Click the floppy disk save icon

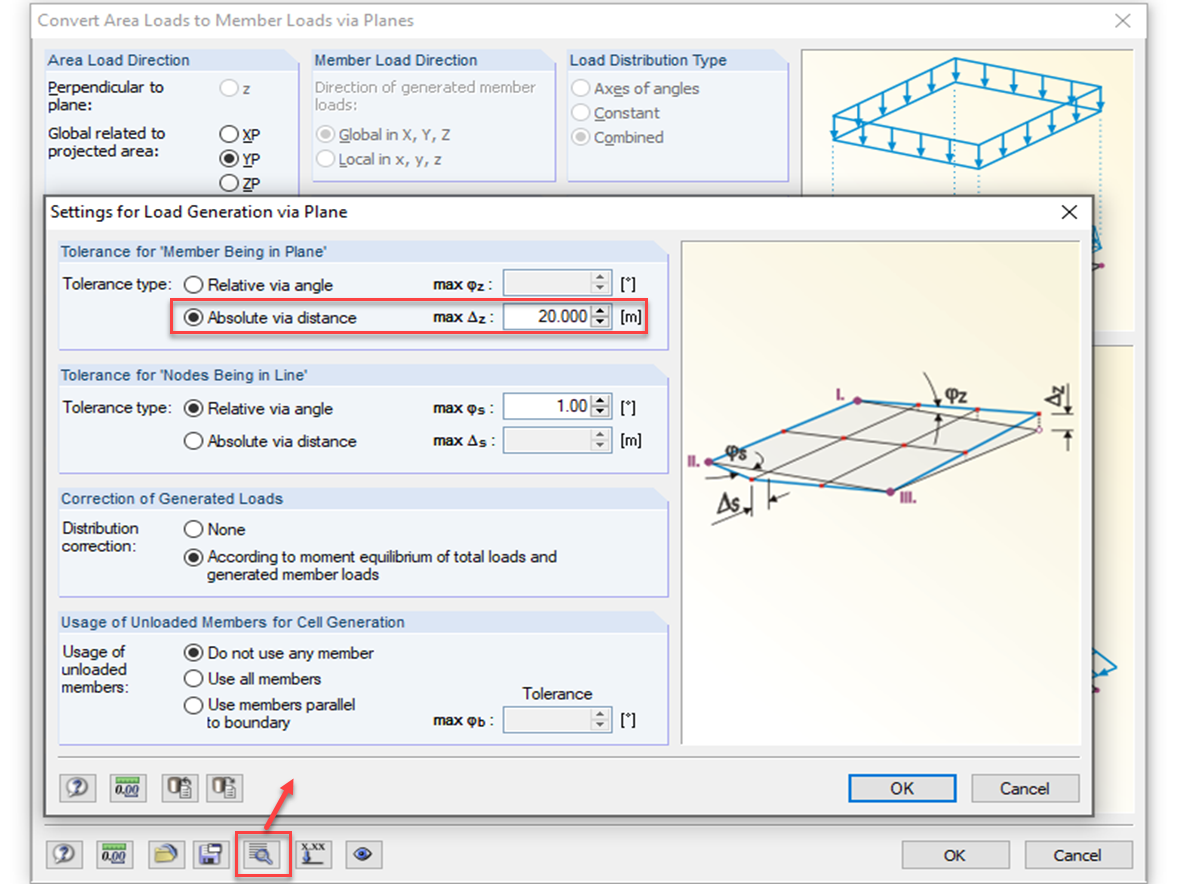click(210, 855)
